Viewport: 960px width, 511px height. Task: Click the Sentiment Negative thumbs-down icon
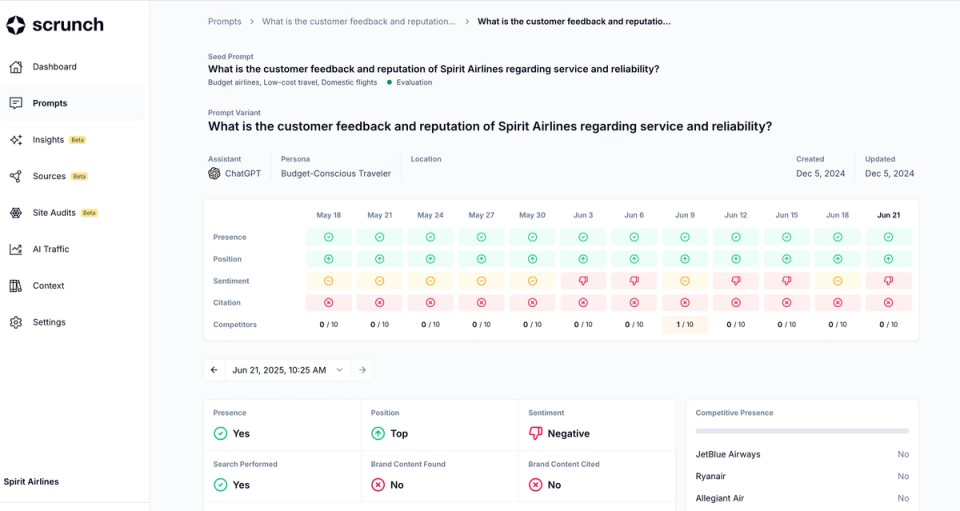[536, 434]
